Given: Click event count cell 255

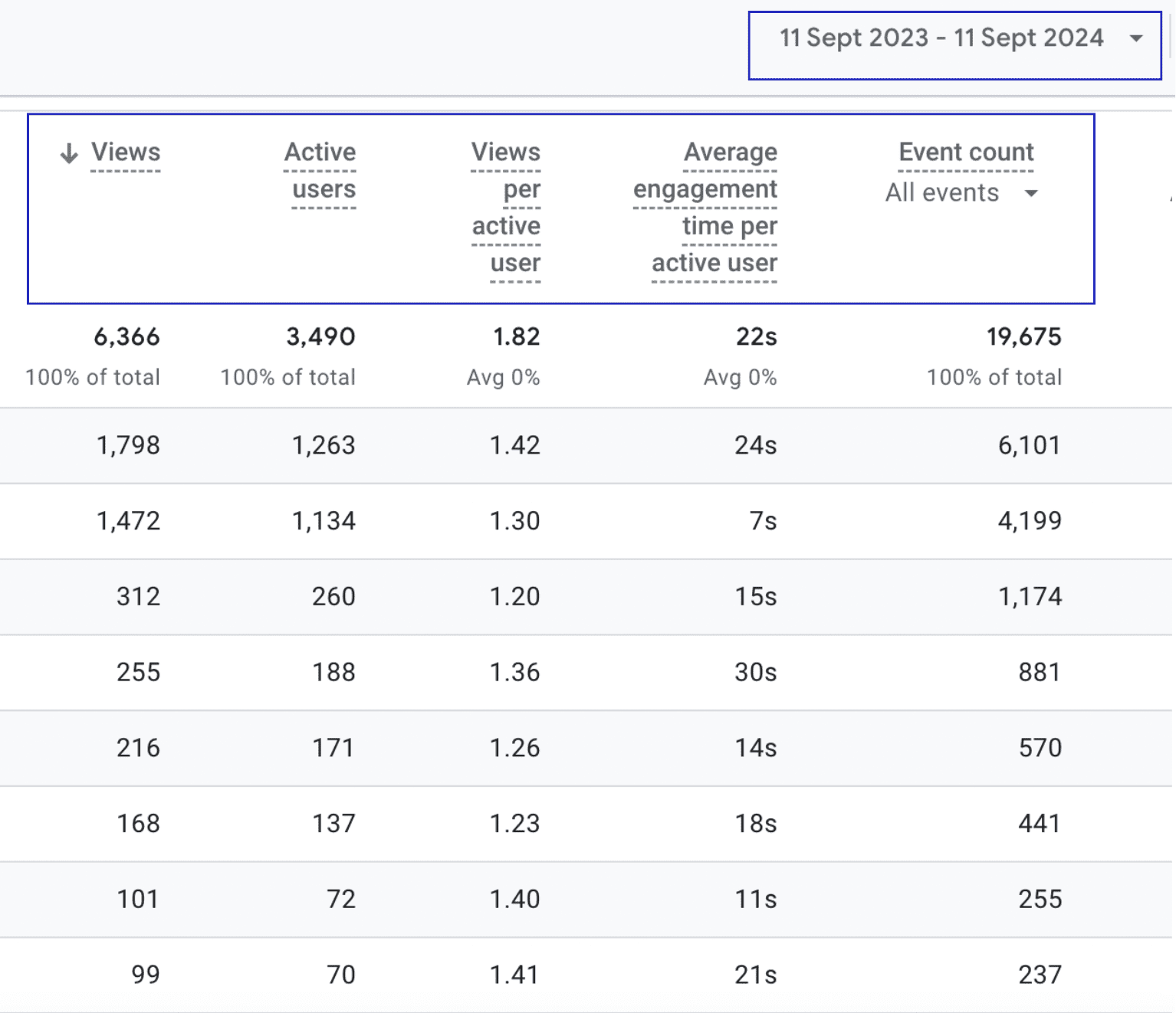Looking at the screenshot, I should pyautogui.click(x=1040, y=899).
